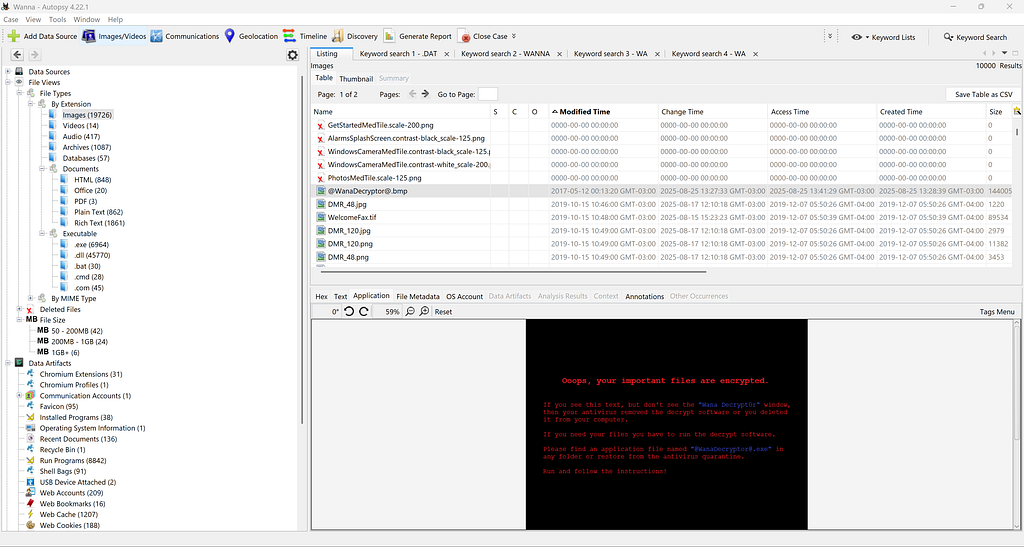The image size is (1024, 547).
Task: Rotate image counterclockwise
Action: coord(349,311)
